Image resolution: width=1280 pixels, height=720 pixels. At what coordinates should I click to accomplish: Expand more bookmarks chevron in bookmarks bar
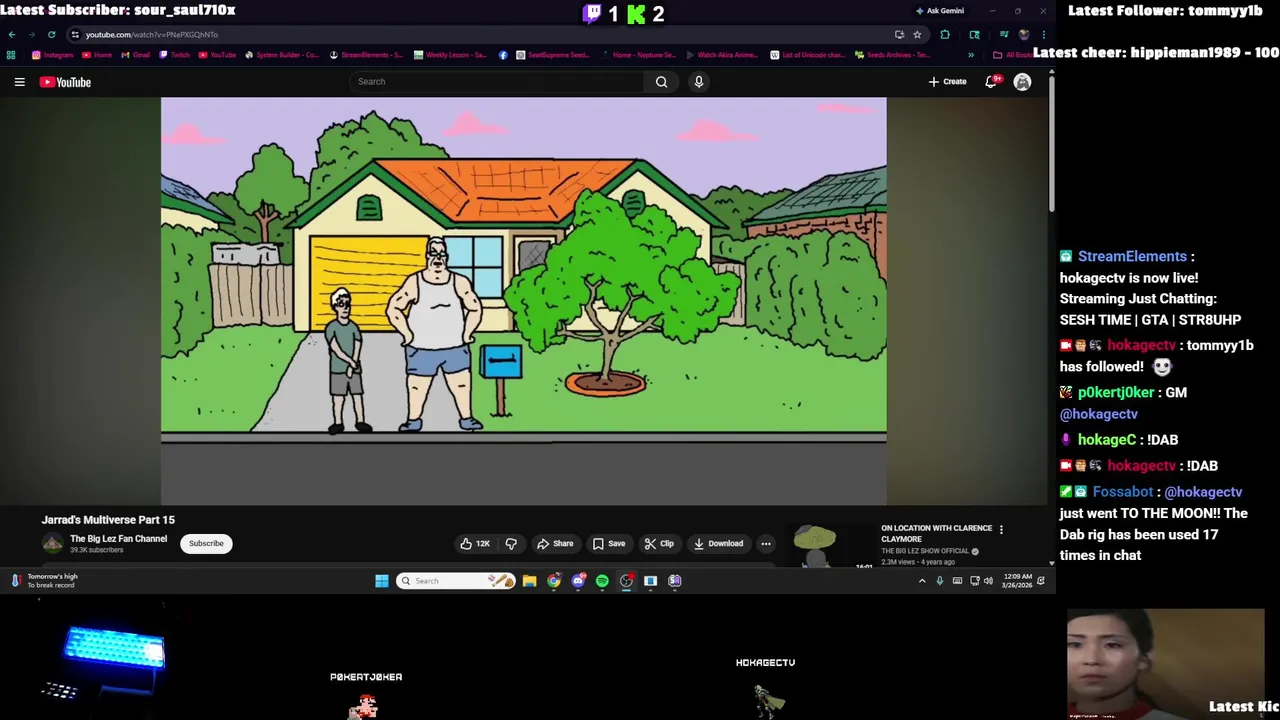point(970,55)
